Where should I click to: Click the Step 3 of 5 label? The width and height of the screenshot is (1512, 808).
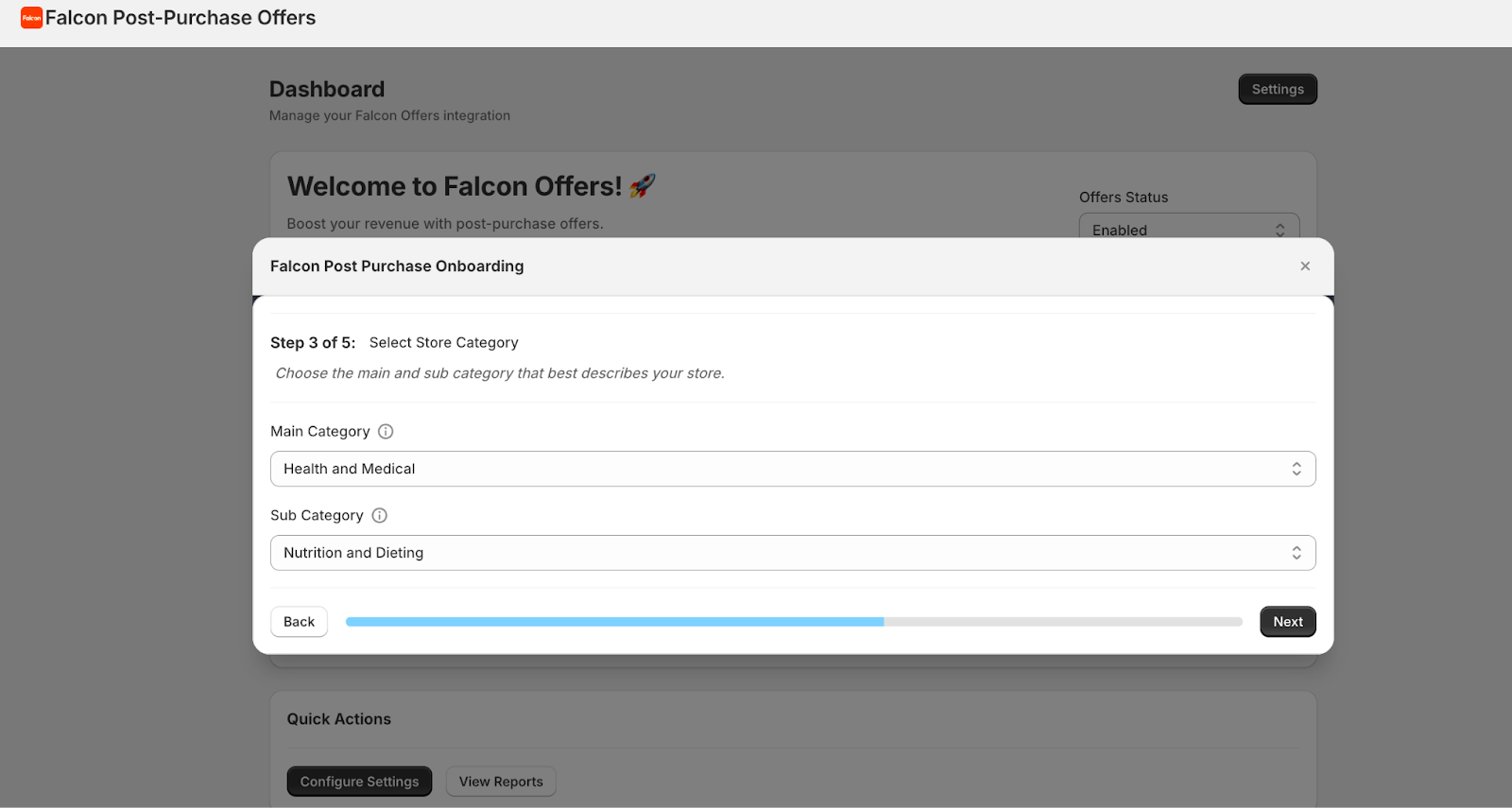pos(313,343)
